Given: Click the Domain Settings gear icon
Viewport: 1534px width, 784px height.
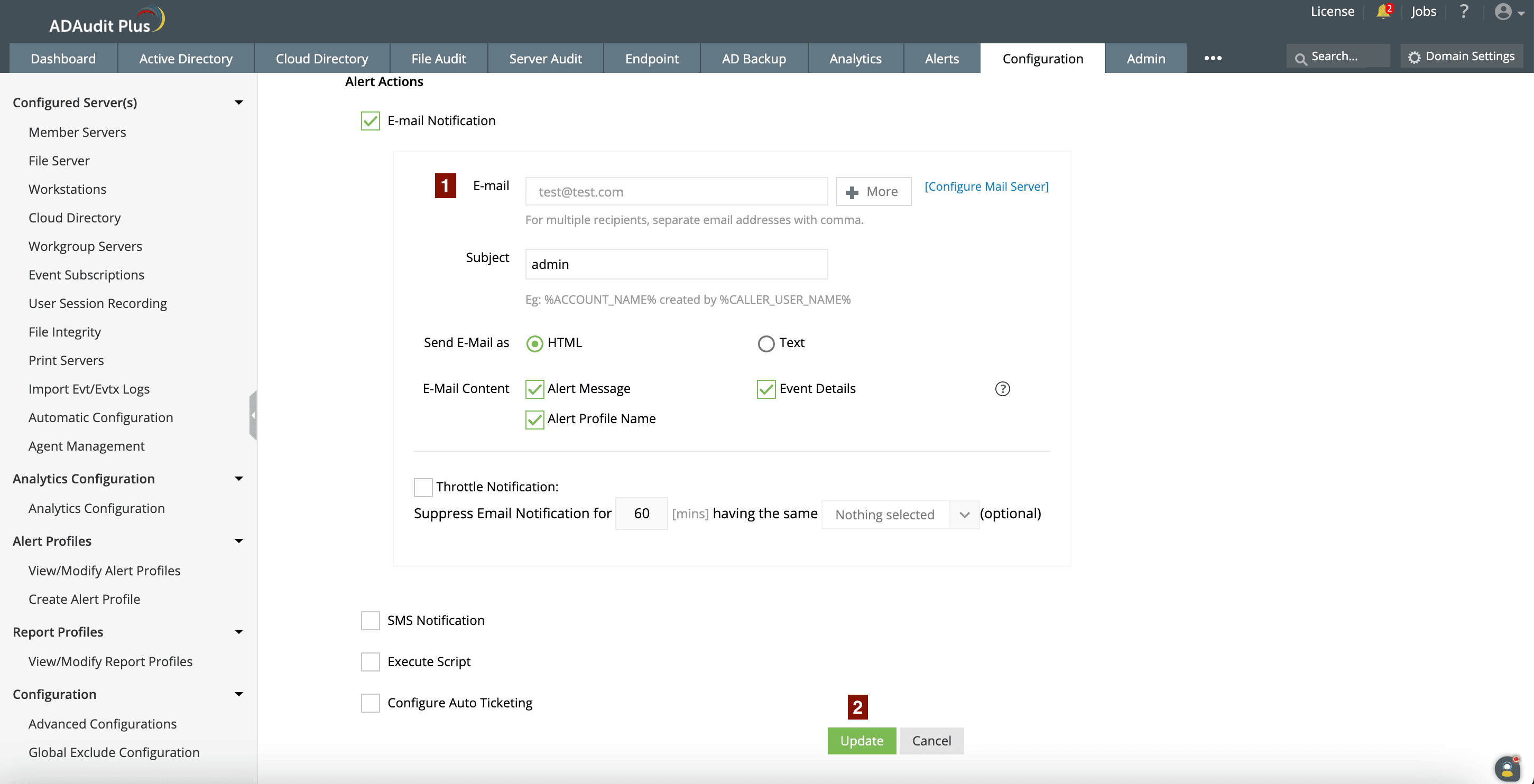Looking at the screenshot, I should tap(1415, 57).
